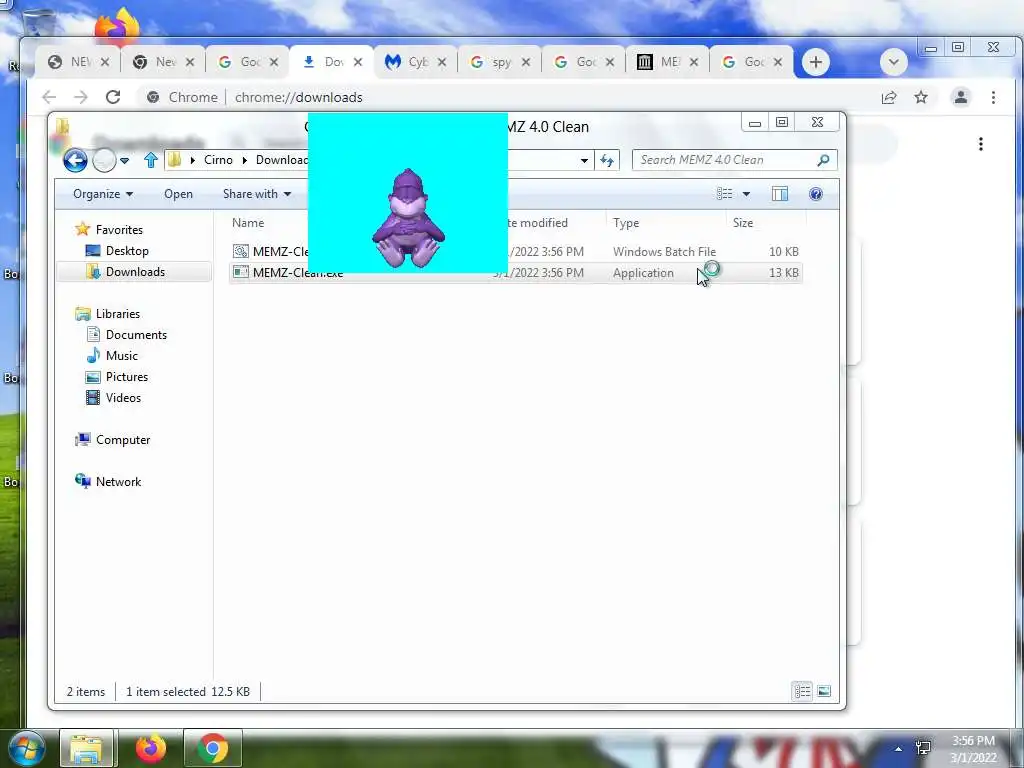This screenshot has height=768, width=1024.
Task: Select Desktop in the navigation pane
Action: click(x=127, y=251)
